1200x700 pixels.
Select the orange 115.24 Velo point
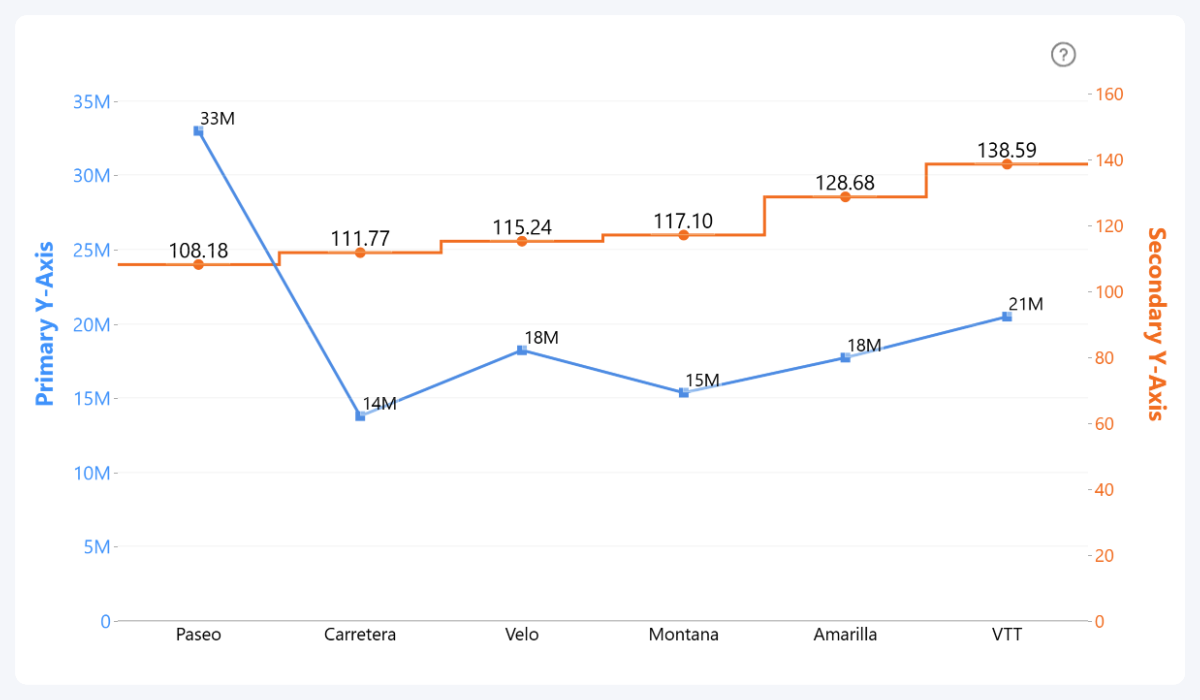click(522, 241)
